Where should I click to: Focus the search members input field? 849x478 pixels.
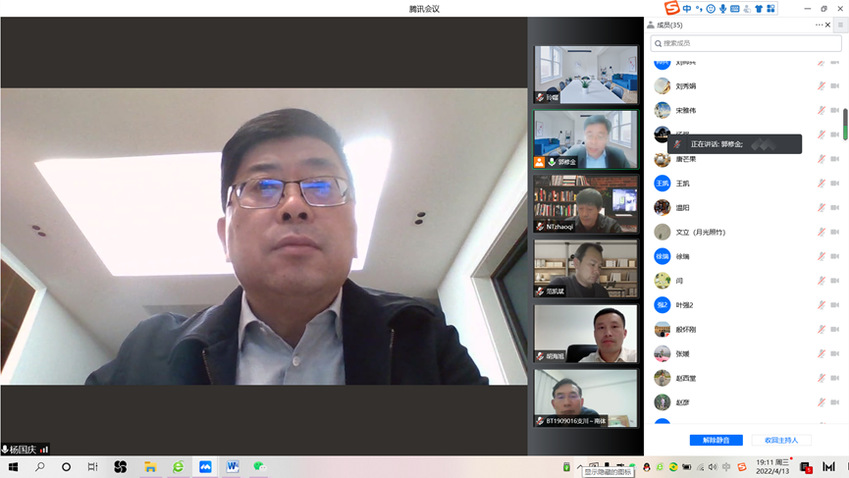pyautogui.click(x=746, y=43)
